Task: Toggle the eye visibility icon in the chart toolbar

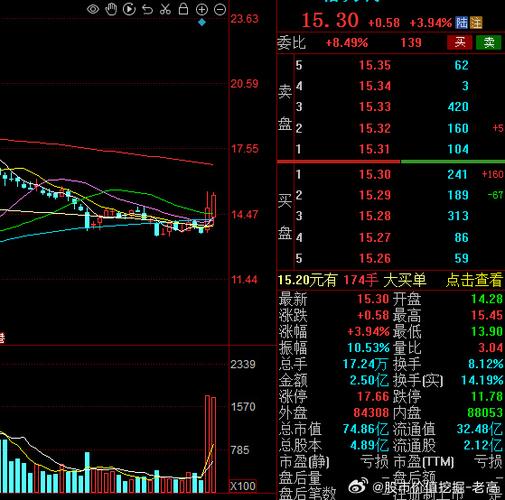Action: coord(93,9)
